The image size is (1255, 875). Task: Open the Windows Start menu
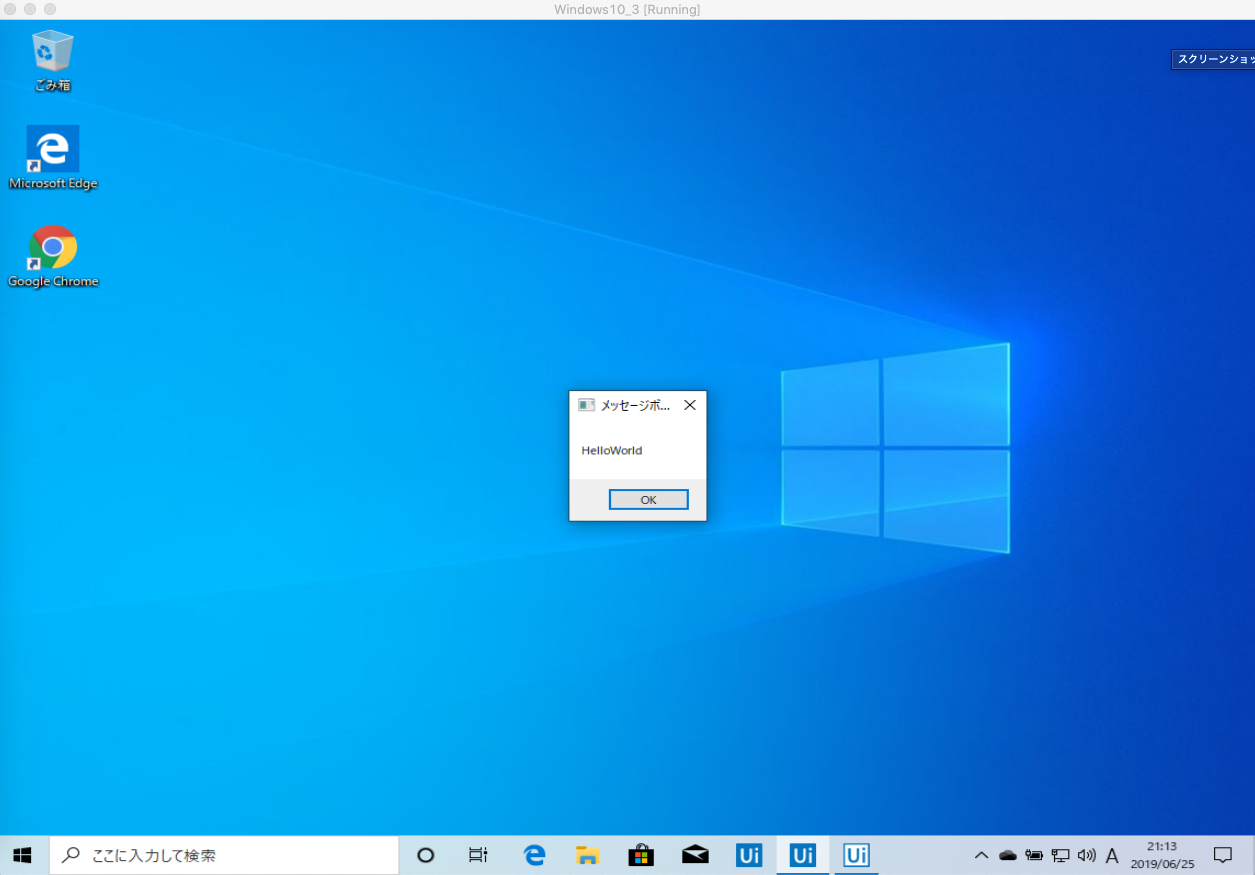[x=22, y=855]
